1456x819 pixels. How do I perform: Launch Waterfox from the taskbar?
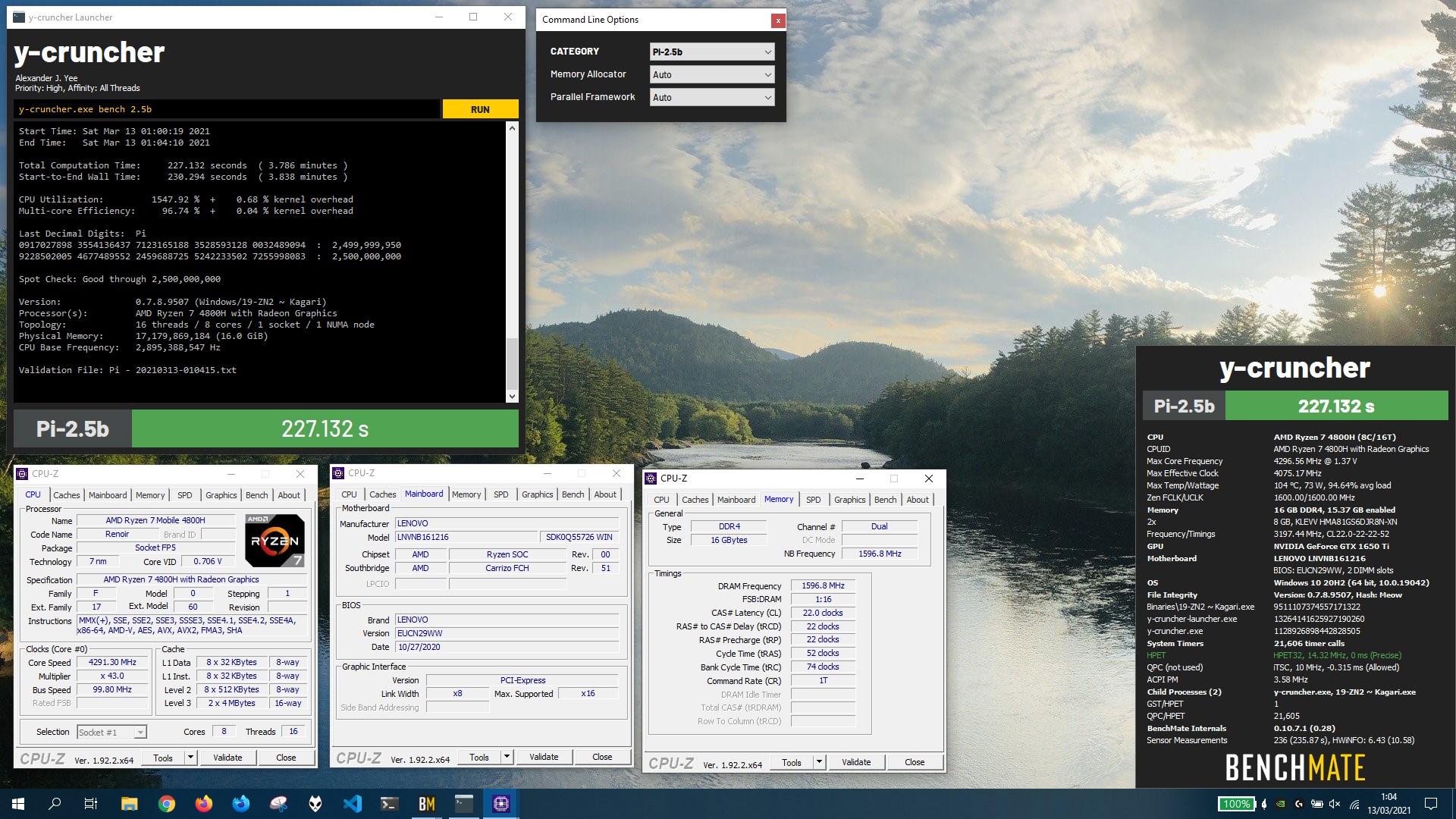point(241,804)
